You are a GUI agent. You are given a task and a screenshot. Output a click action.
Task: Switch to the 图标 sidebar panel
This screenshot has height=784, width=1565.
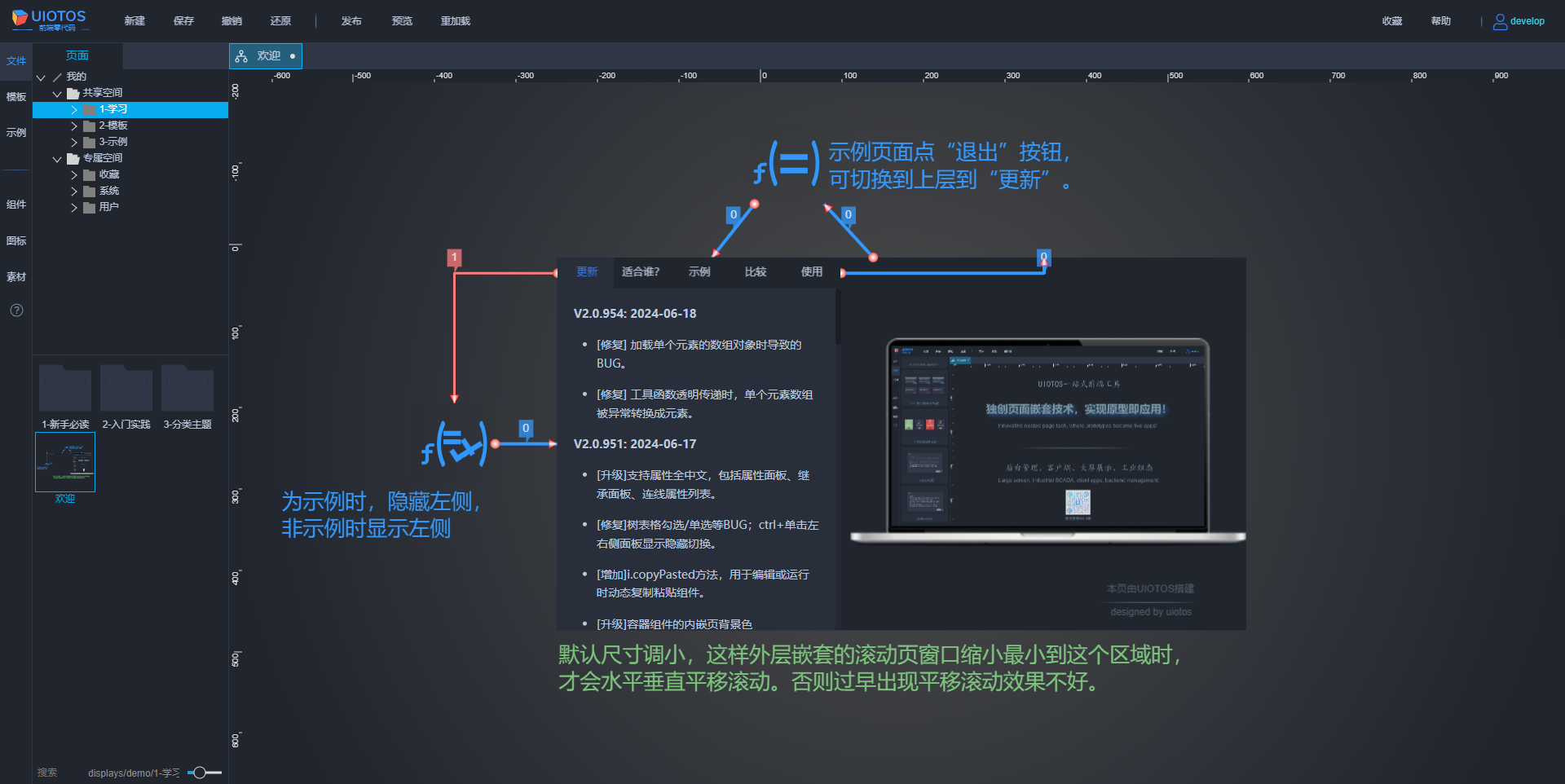tap(16, 241)
